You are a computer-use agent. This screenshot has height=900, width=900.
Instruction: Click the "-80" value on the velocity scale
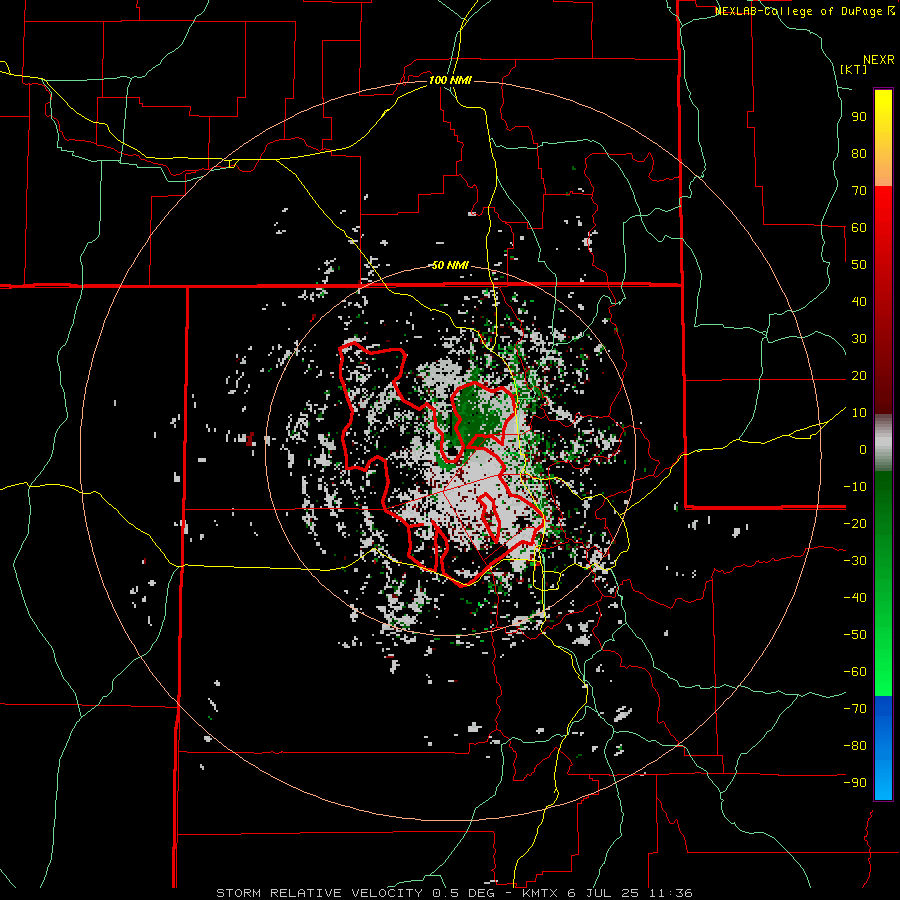[855, 746]
